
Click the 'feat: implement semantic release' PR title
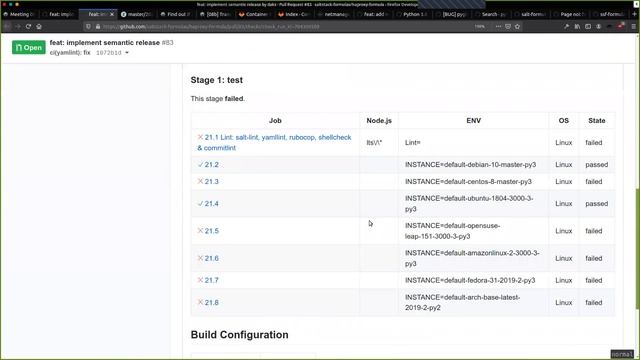pos(104,42)
